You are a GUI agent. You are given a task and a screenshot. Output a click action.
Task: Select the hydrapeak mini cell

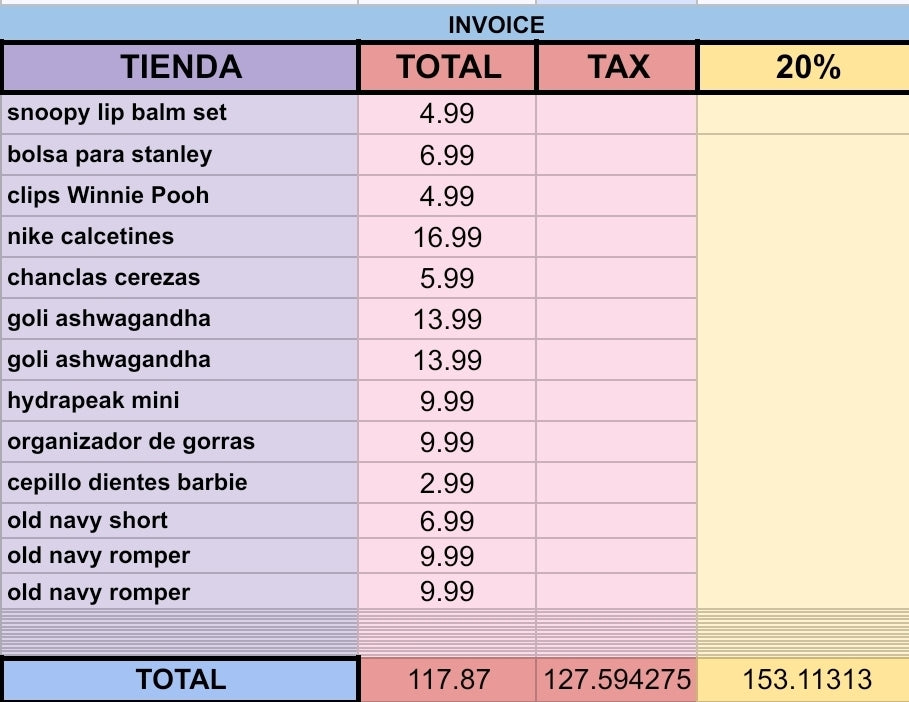click(180, 400)
